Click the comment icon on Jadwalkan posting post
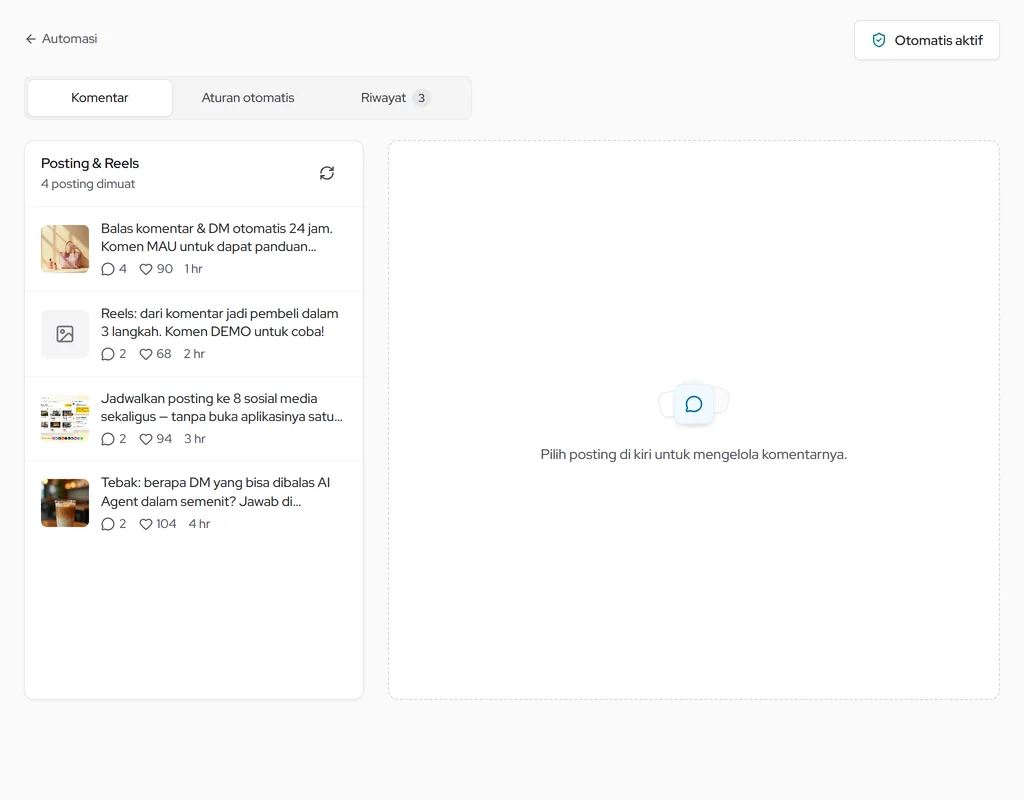Viewport: 1024px width, 800px height. click(108, 439)
